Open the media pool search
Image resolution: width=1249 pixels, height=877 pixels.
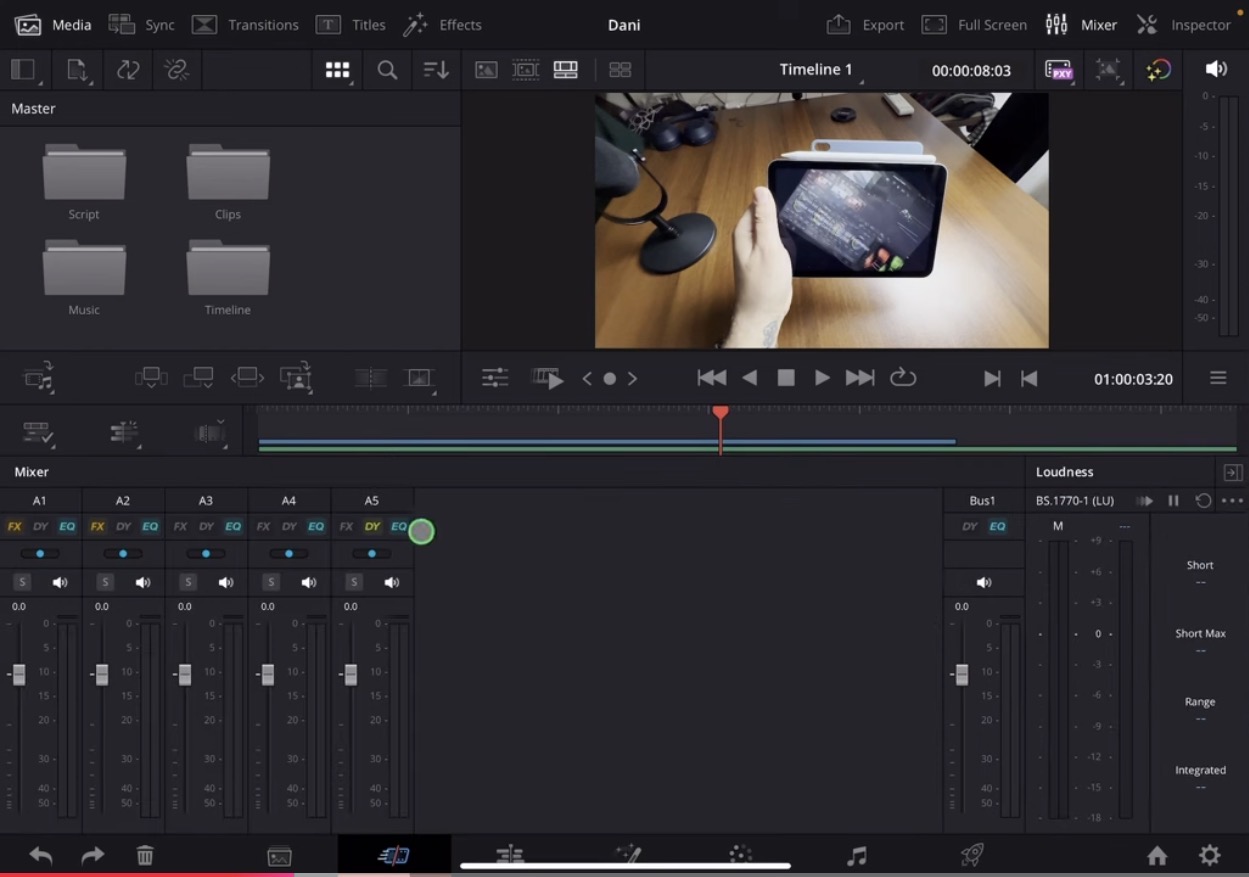point(386,70)
